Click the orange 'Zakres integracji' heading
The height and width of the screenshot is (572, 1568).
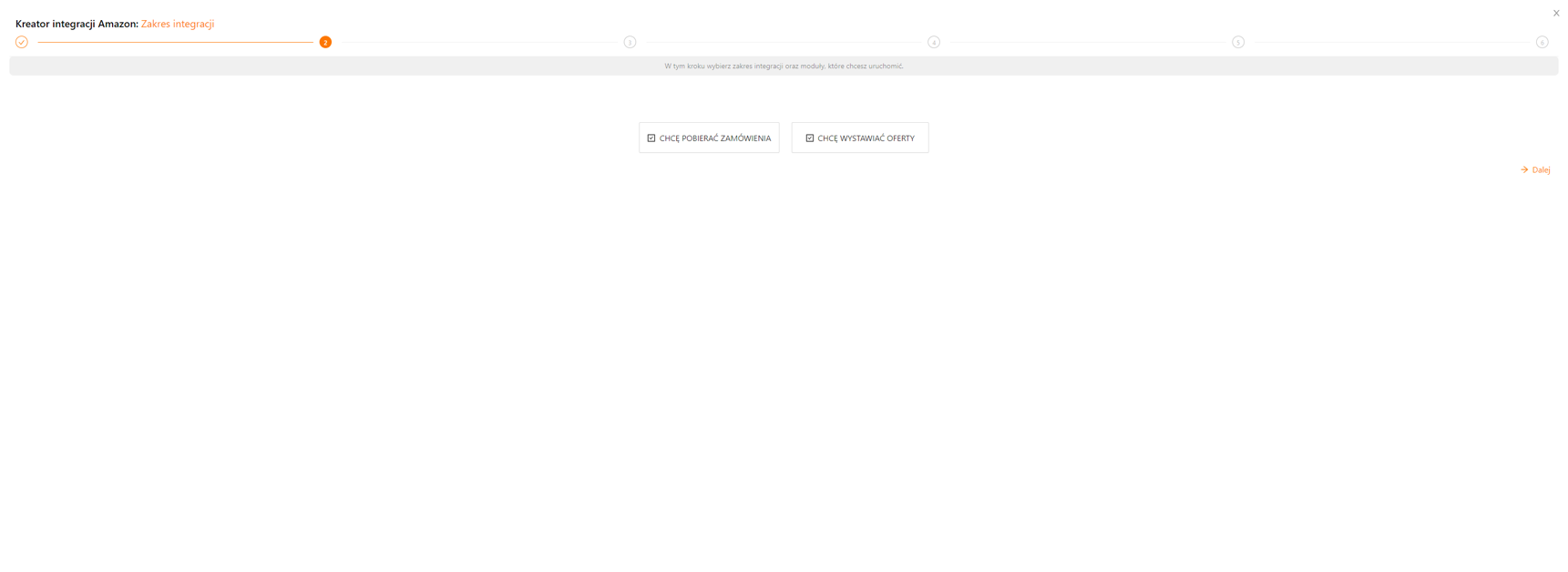(178, 24)
